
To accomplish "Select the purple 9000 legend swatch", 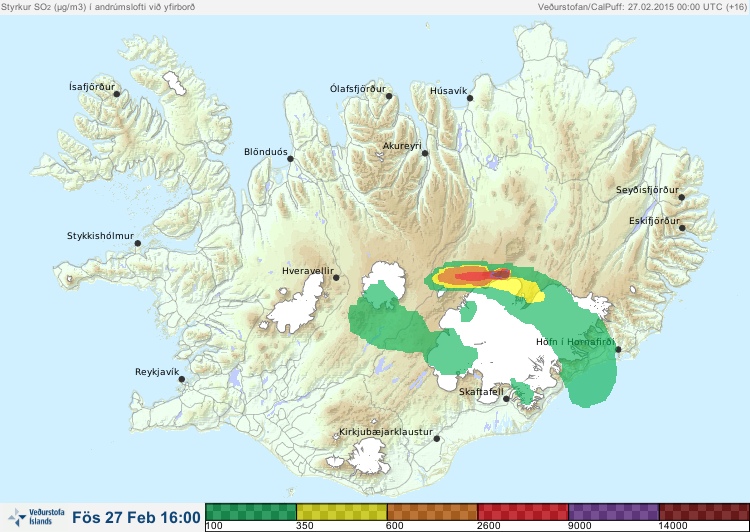I will 614,512.
